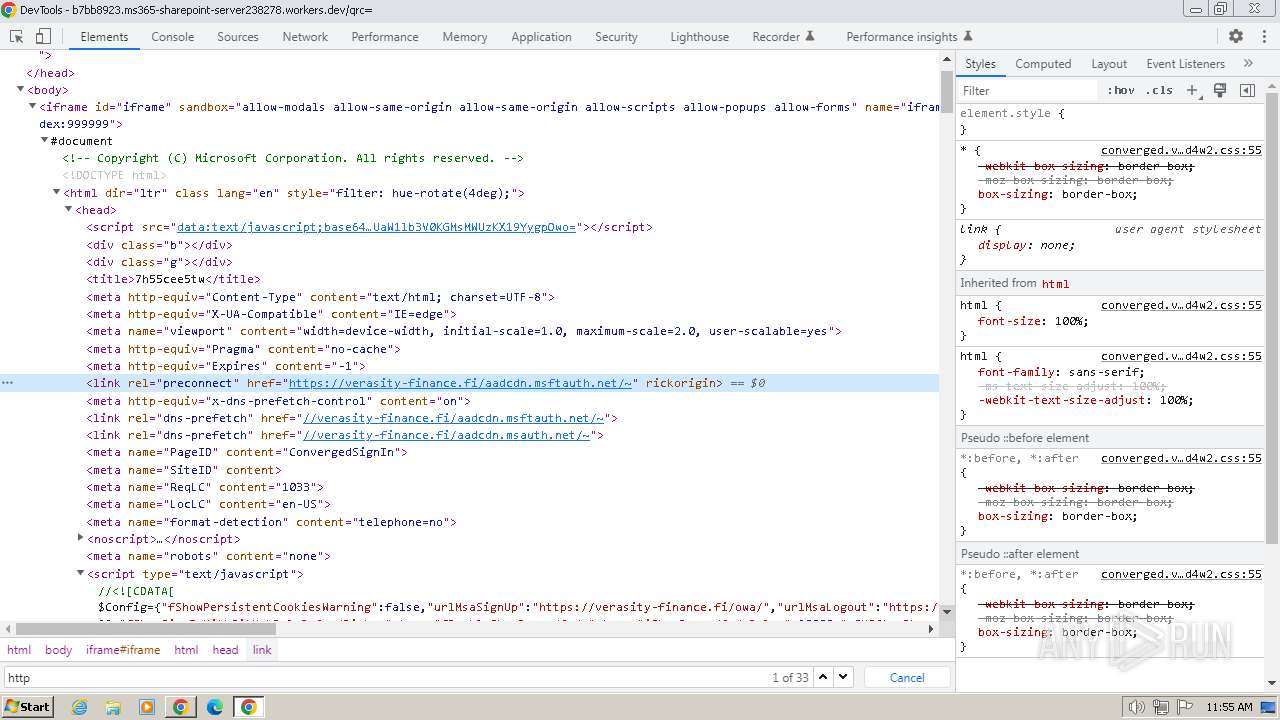1280x720 pixels.
Task: Open DevTools settings gear
Action: coord(1236,36)
